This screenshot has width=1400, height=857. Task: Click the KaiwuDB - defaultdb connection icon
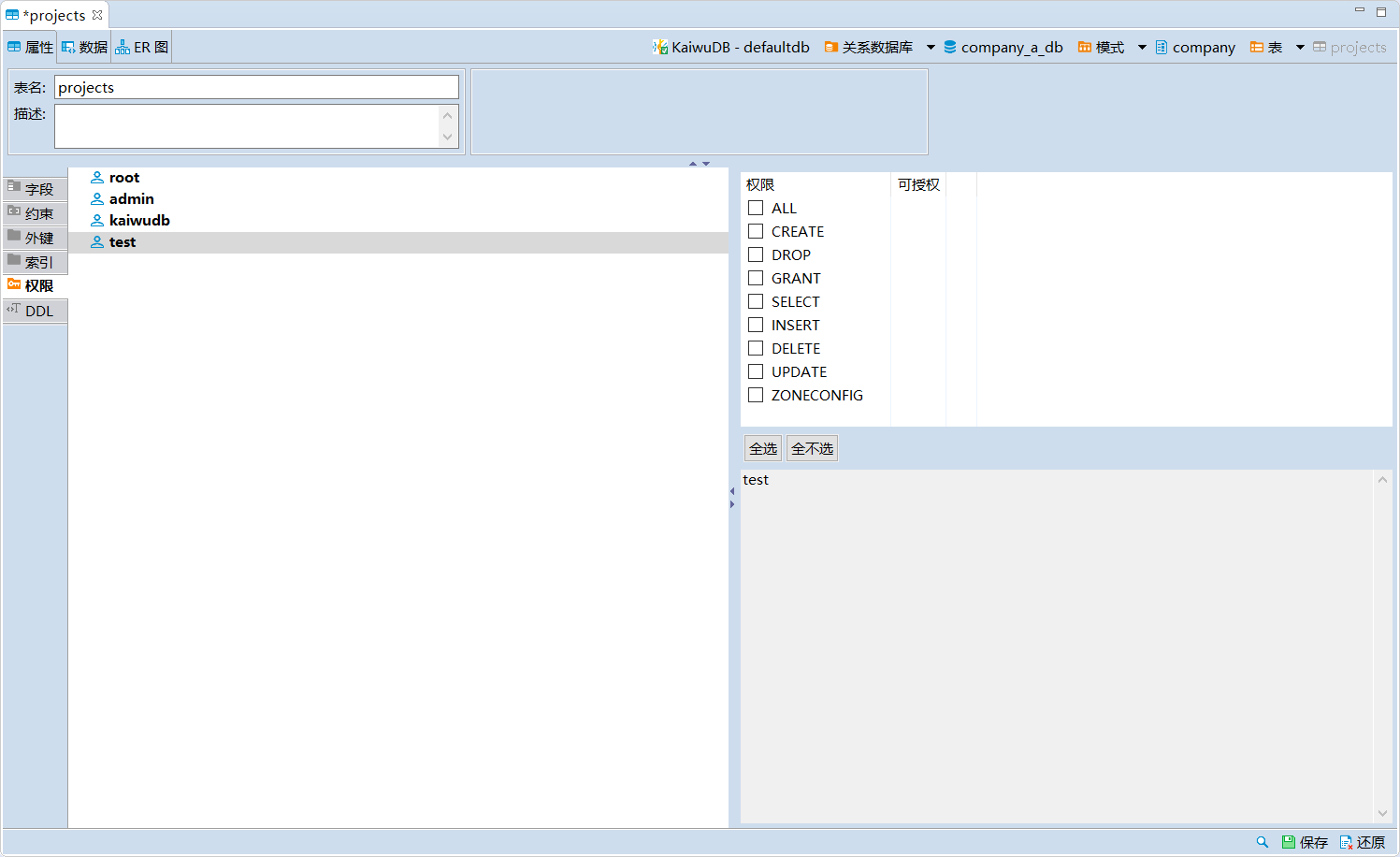coord(660,47)
